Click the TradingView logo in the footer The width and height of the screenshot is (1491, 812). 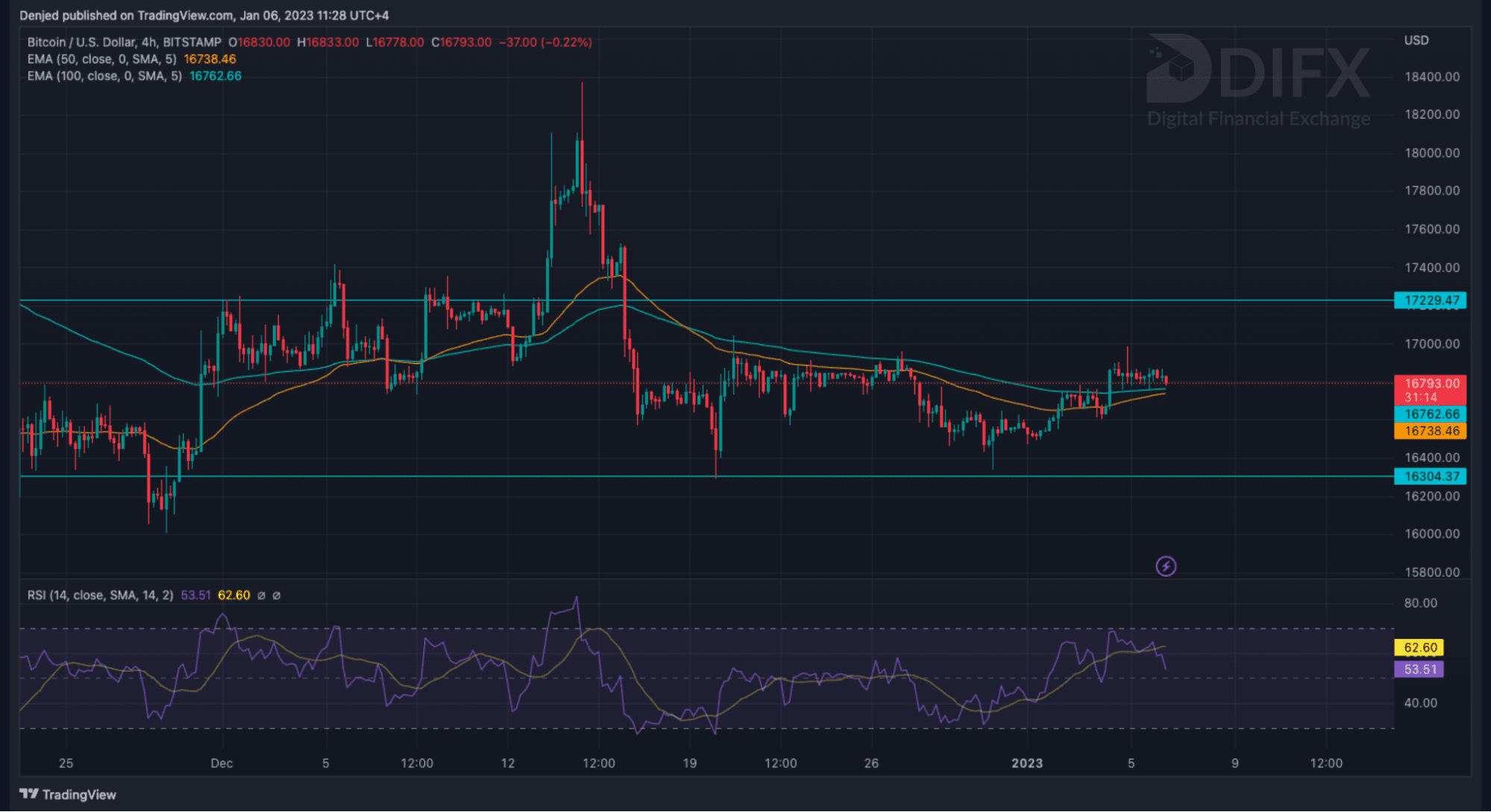point(68,794)
